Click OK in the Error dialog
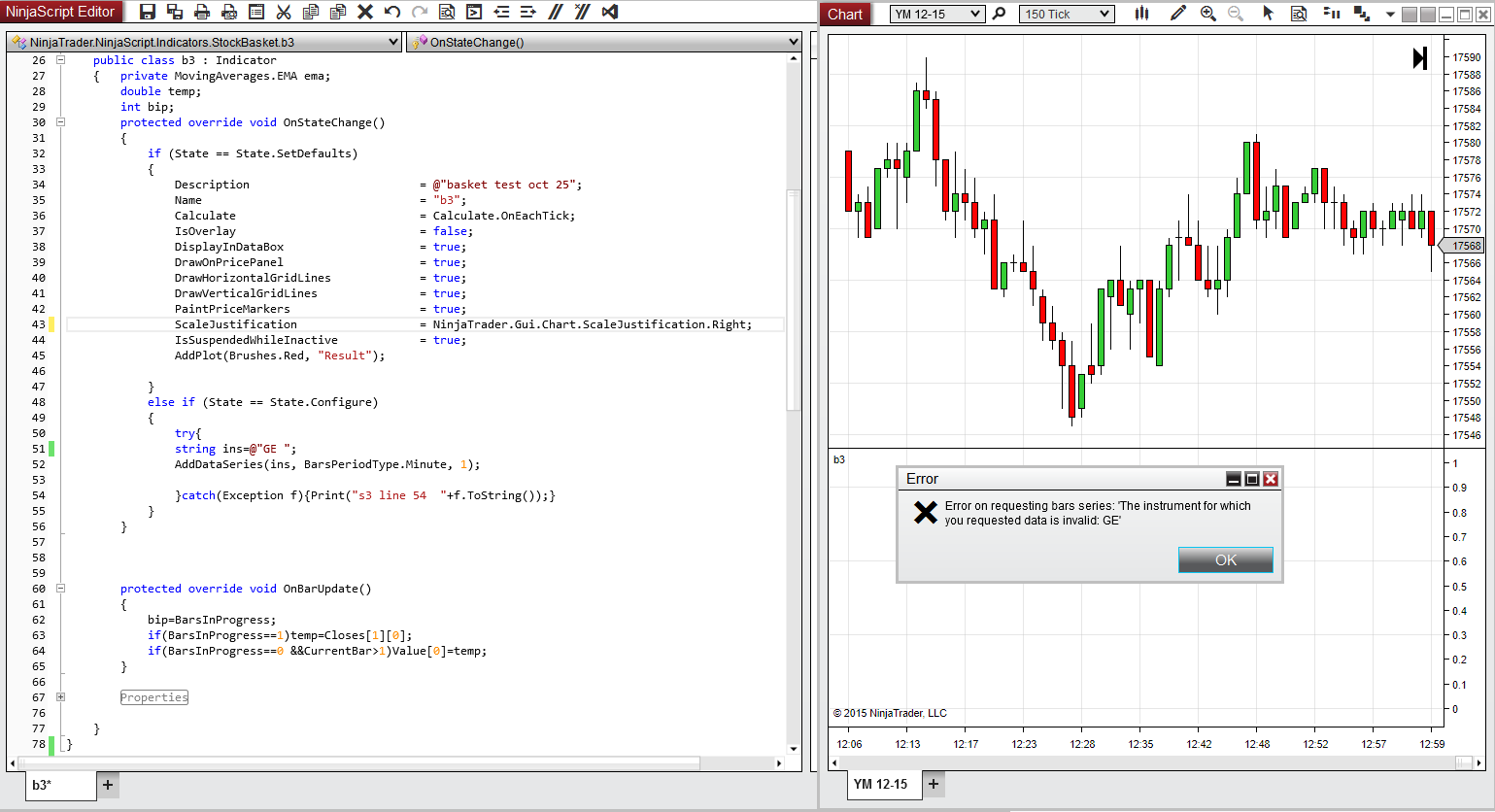Screen dimensions: 1495x812 (1226, 559)
